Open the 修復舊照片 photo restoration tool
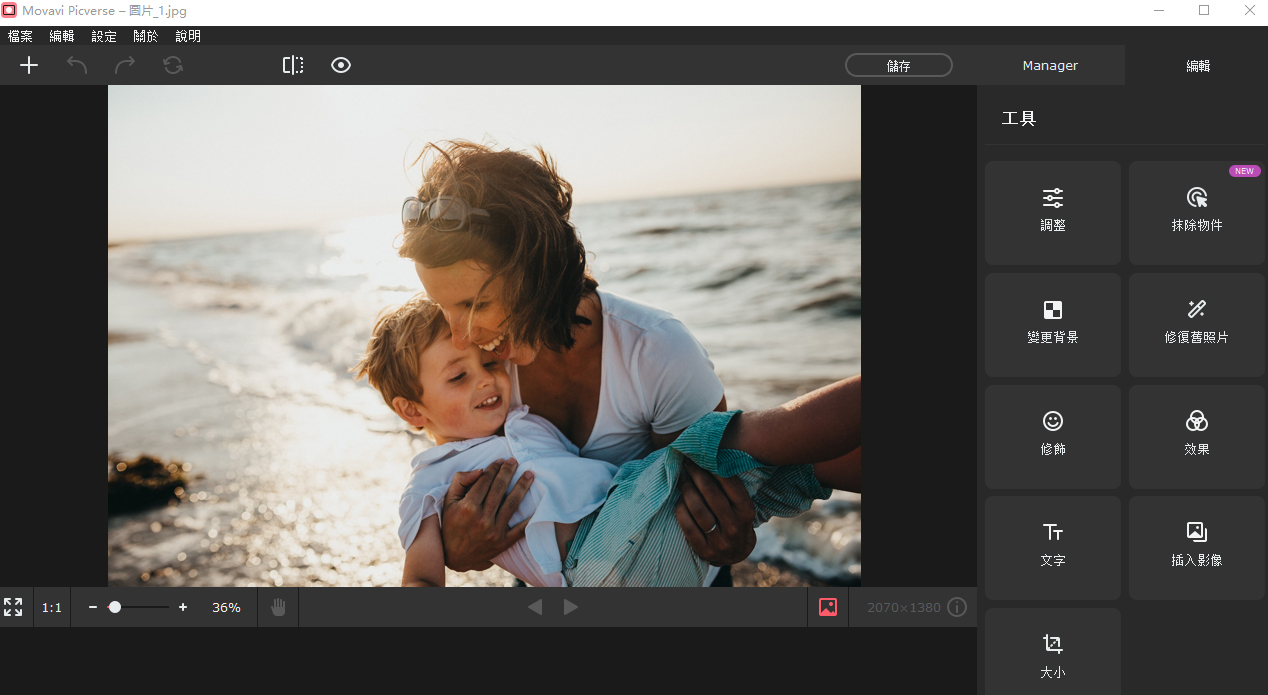The width and height of the screenshot is (1268, 695). click(x=1196, y=324)
